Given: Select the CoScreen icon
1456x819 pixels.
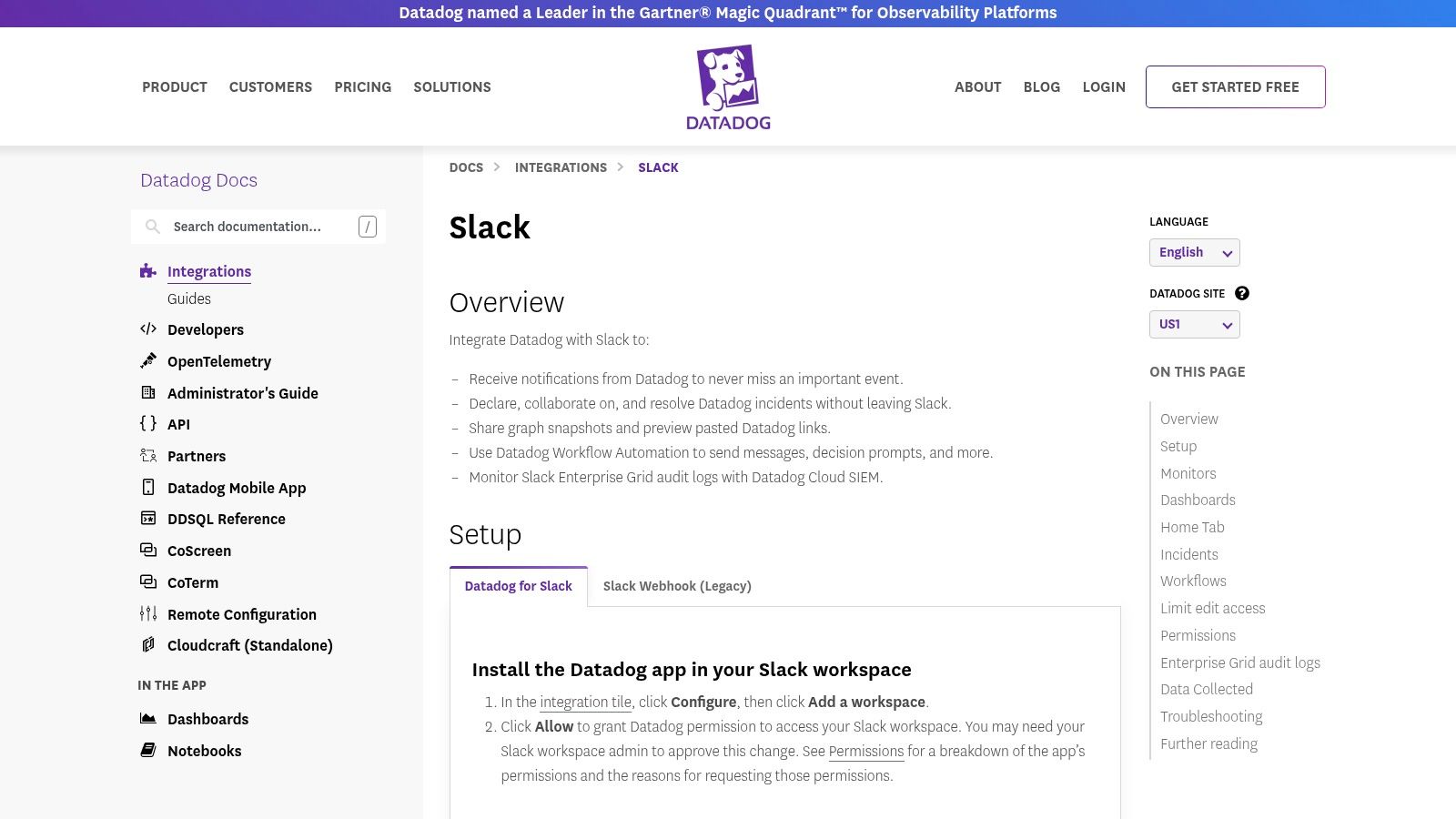Looking at the screenshot, I should tap(147, 551).
